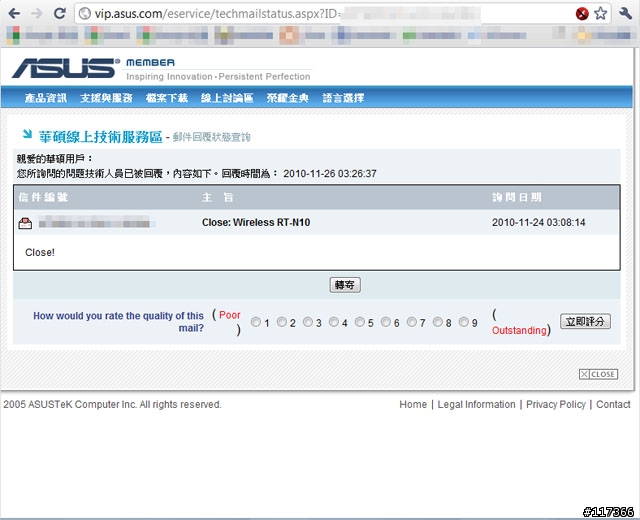Click the MEMBER text beside logo
Viewport: 640px width, 520px height.
tap(150, 62)
